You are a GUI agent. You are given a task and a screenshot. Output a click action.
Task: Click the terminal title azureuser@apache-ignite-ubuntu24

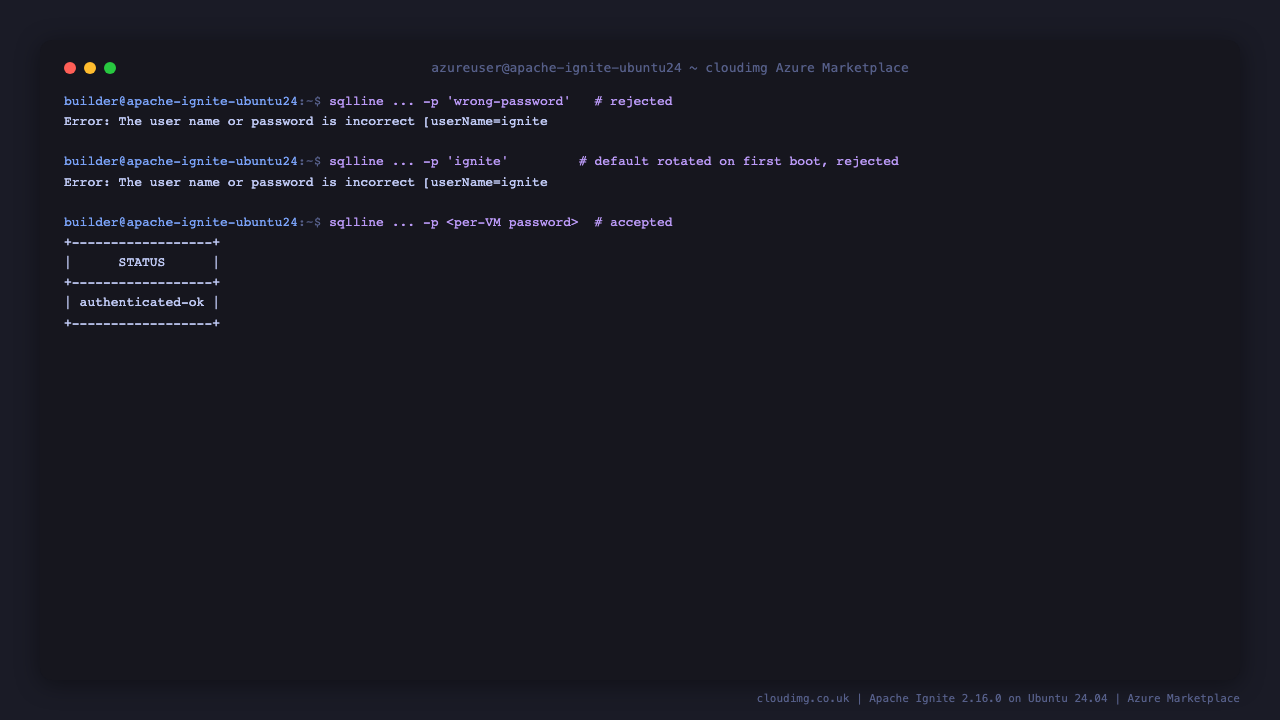click(670, 68)
